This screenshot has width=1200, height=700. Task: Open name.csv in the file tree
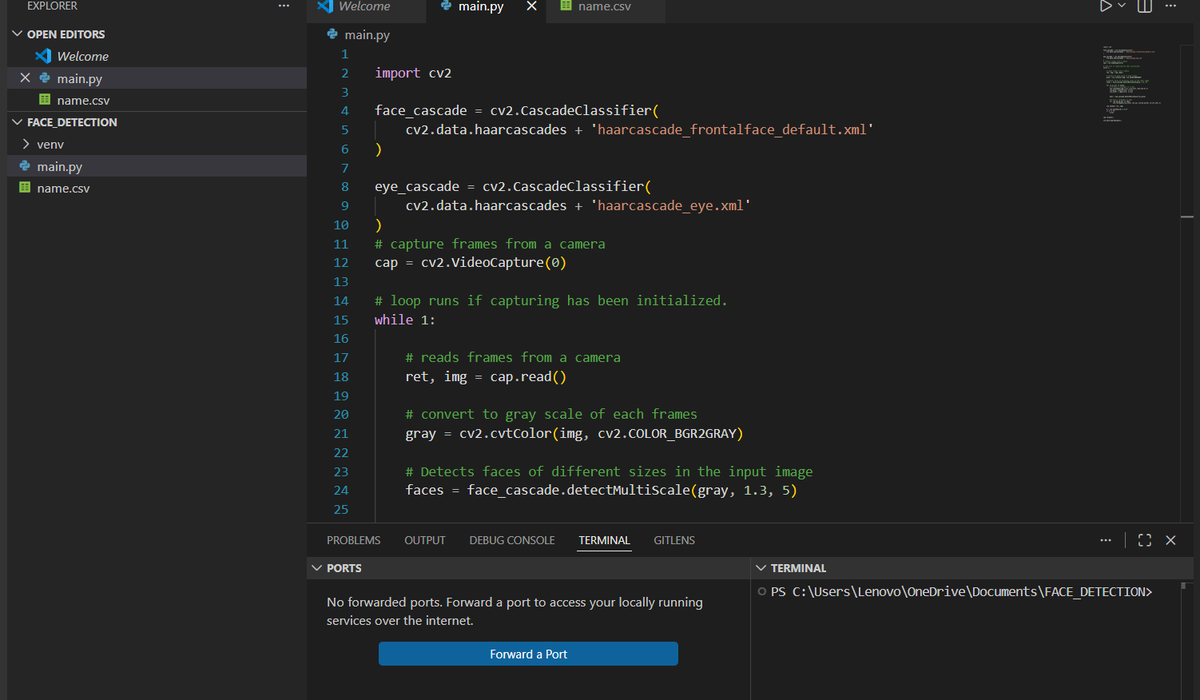coord(63,188)
